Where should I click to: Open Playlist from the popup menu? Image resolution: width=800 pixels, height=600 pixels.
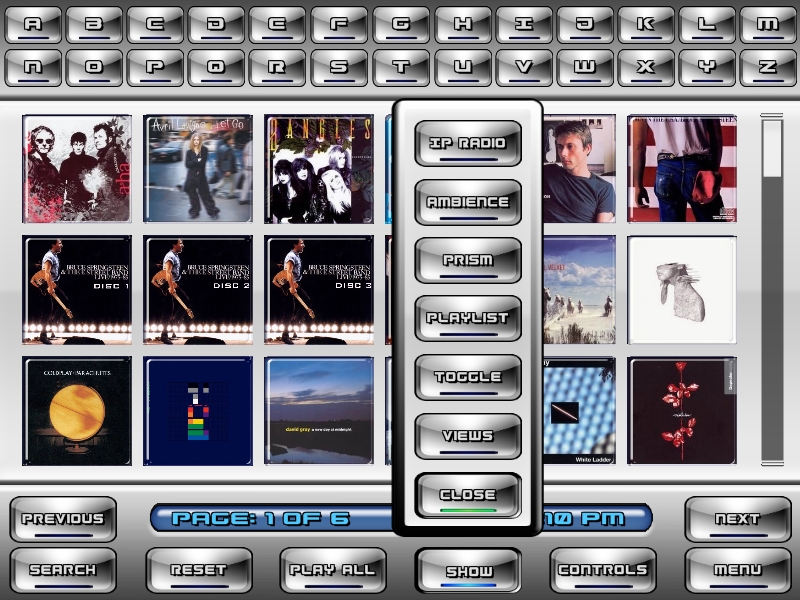click(468, 318)
